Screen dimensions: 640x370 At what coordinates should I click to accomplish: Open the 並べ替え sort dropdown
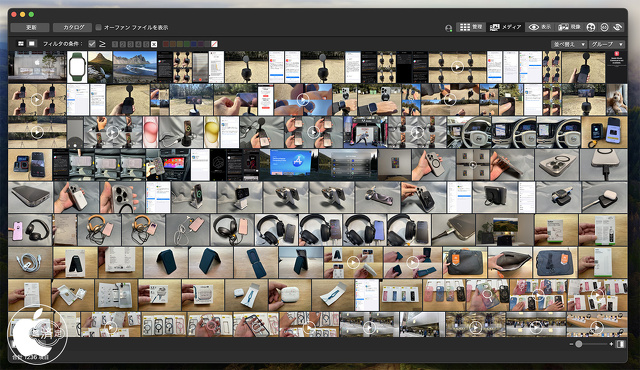(x=569, y=44)
